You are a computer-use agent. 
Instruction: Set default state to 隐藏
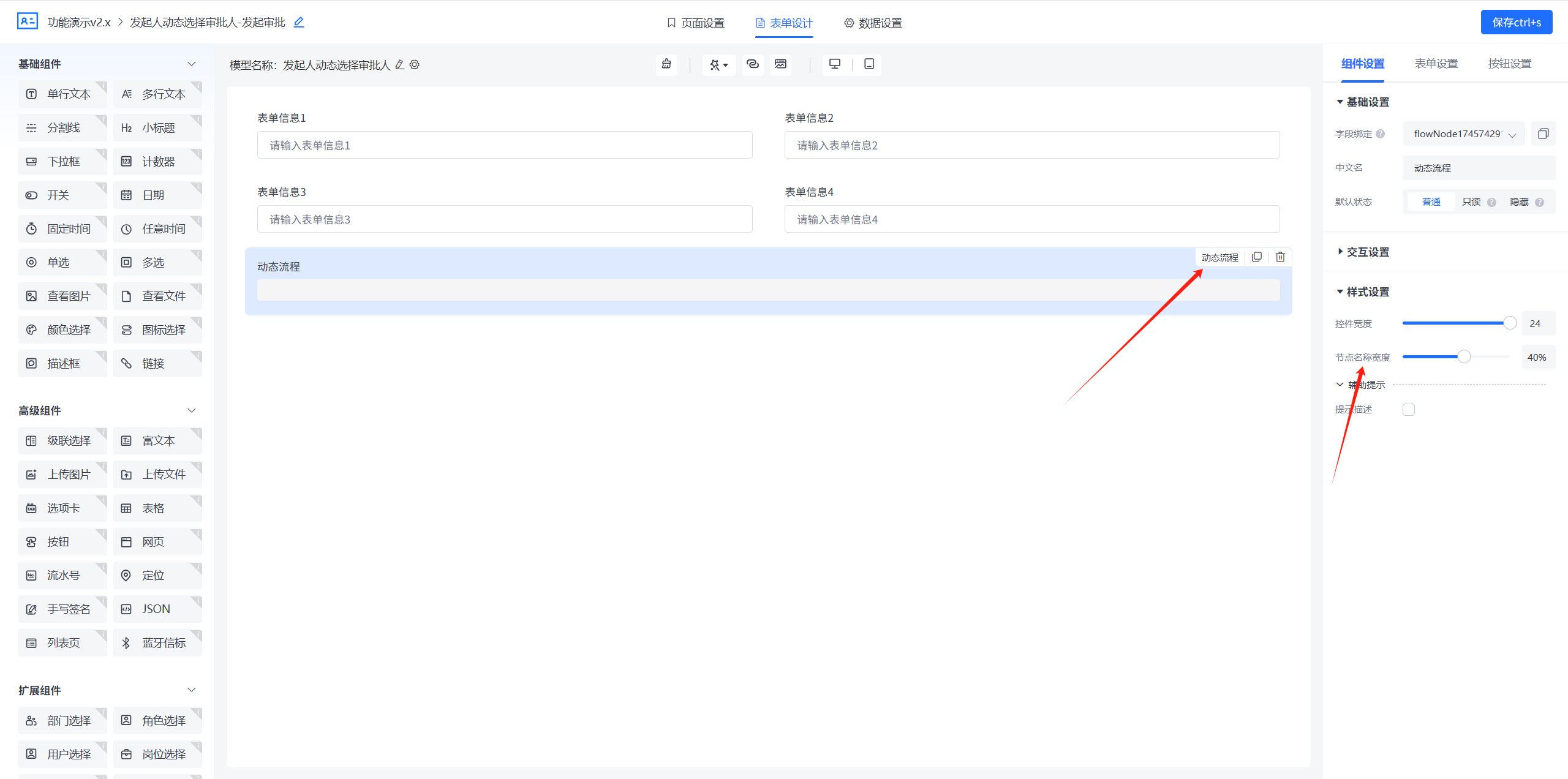pyautogui.click(x=1520, y=201)
